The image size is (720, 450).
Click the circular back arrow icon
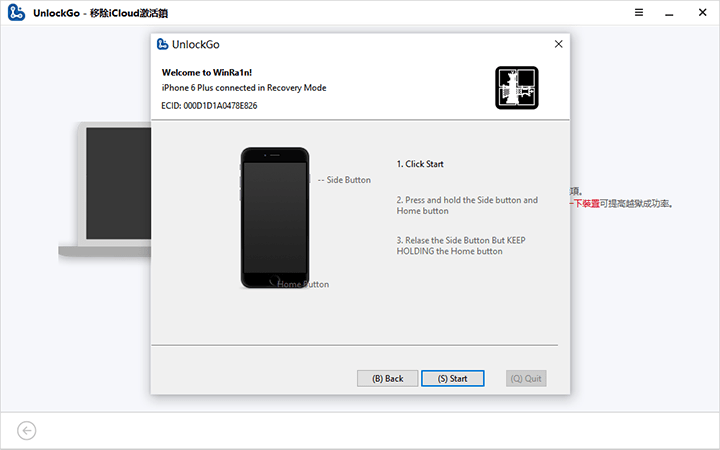point(27,430)
